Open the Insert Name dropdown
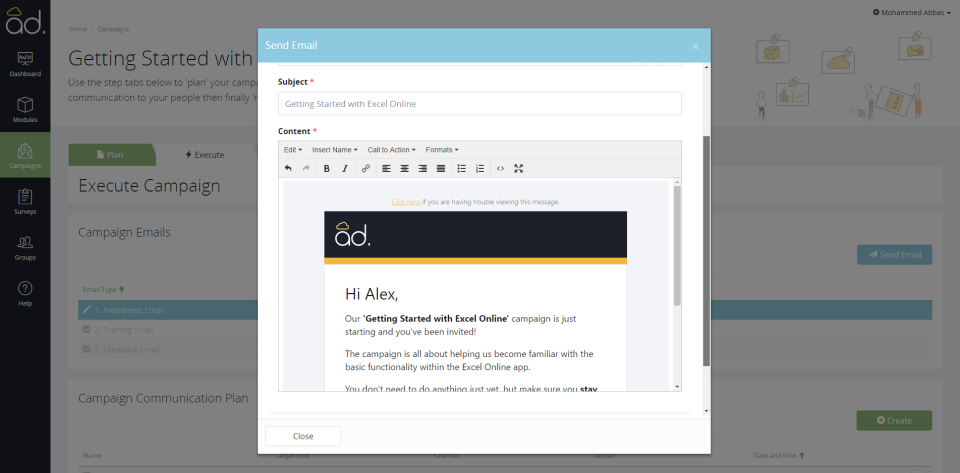 click(x=335, y=150)
